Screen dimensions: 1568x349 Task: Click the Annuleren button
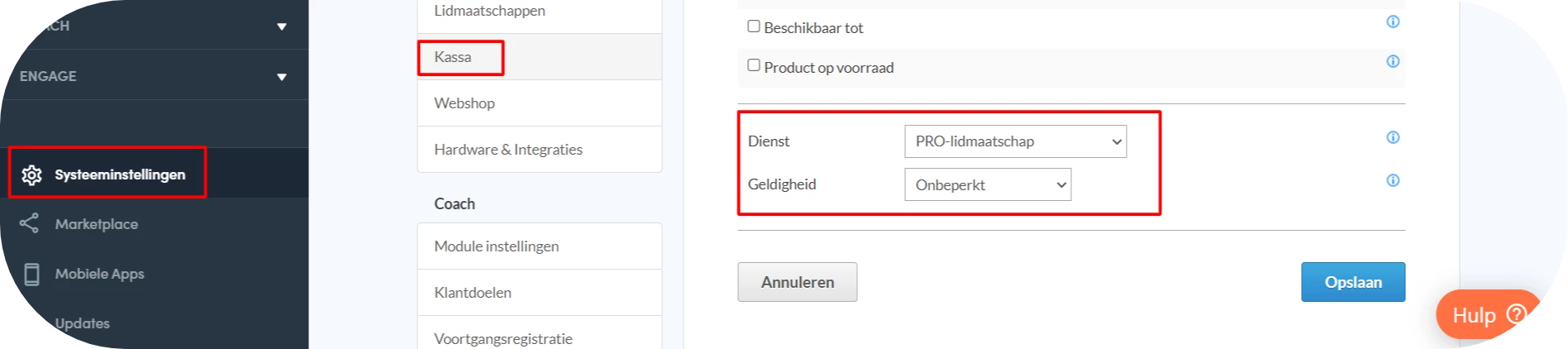tap(797, 282)
